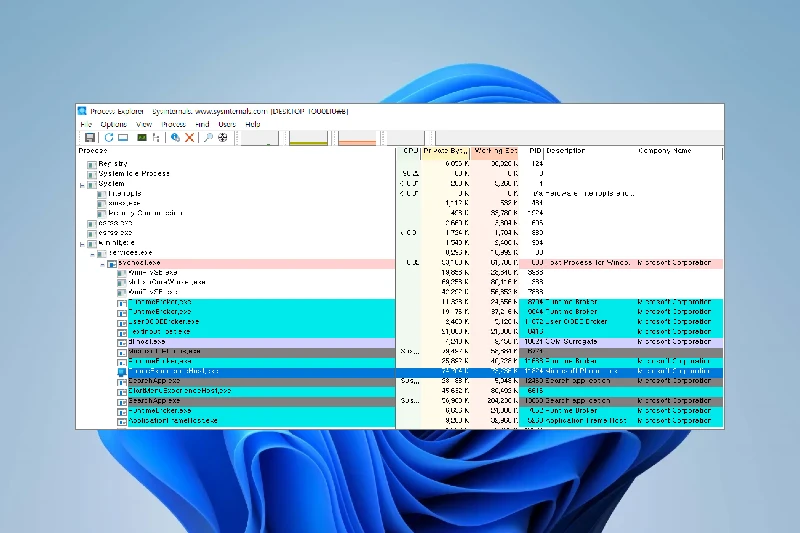Collapse the svchost.exe tree node
This screenshot has height=533, width=800.
(103, 264)
